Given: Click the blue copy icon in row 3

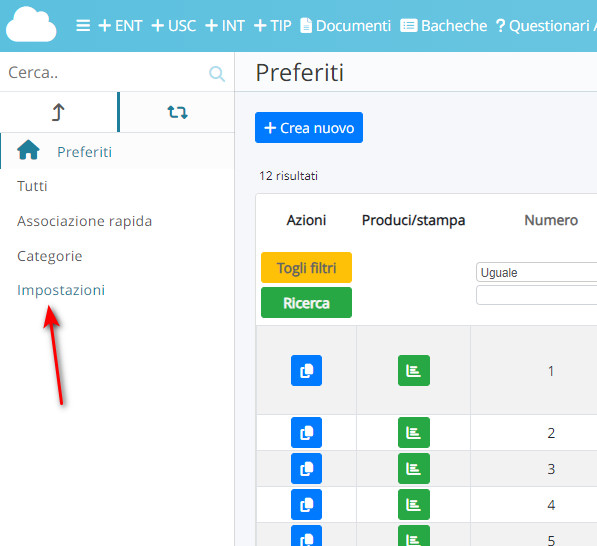Looking at the screenshot, I should point(306,469).
